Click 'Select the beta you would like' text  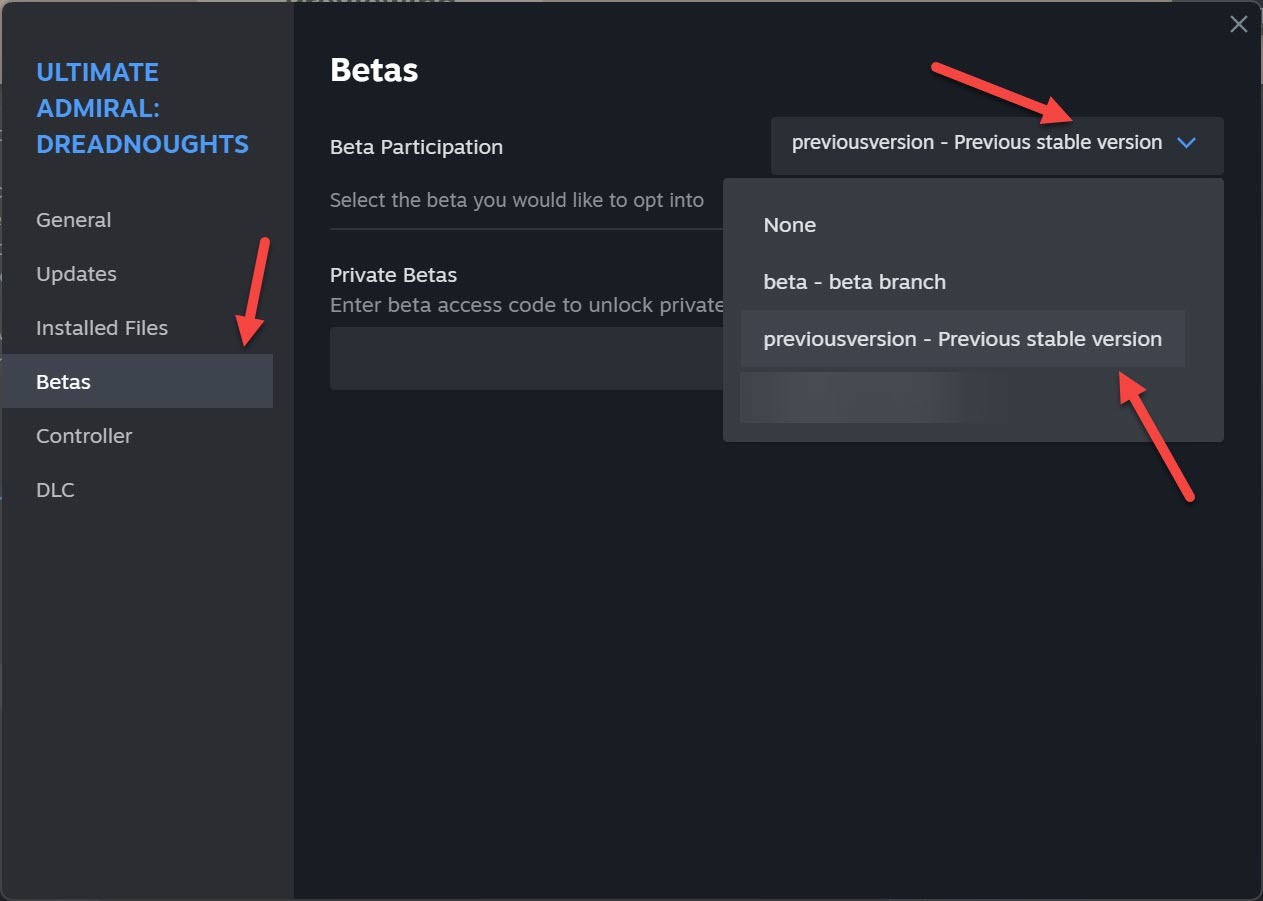(517, 200)
